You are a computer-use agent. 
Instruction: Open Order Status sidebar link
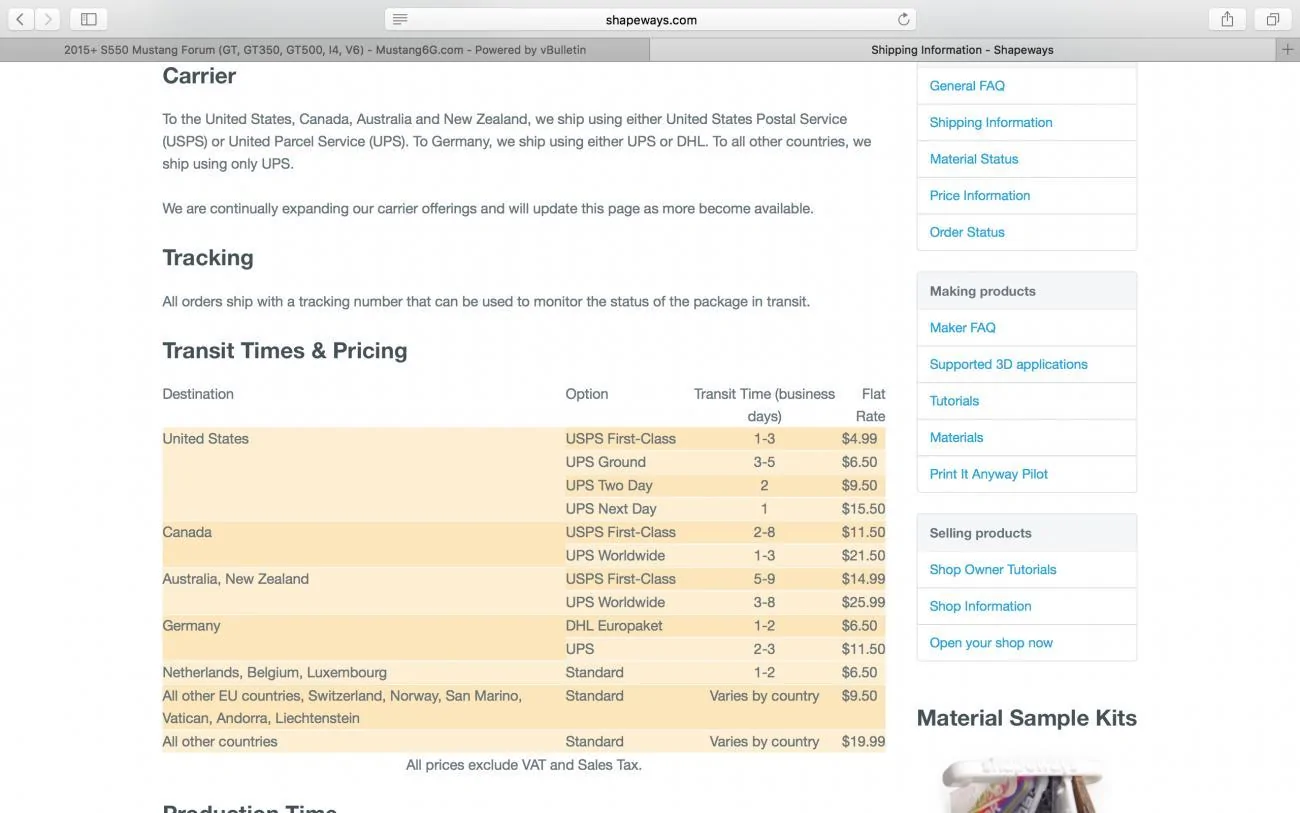(967, 232)
